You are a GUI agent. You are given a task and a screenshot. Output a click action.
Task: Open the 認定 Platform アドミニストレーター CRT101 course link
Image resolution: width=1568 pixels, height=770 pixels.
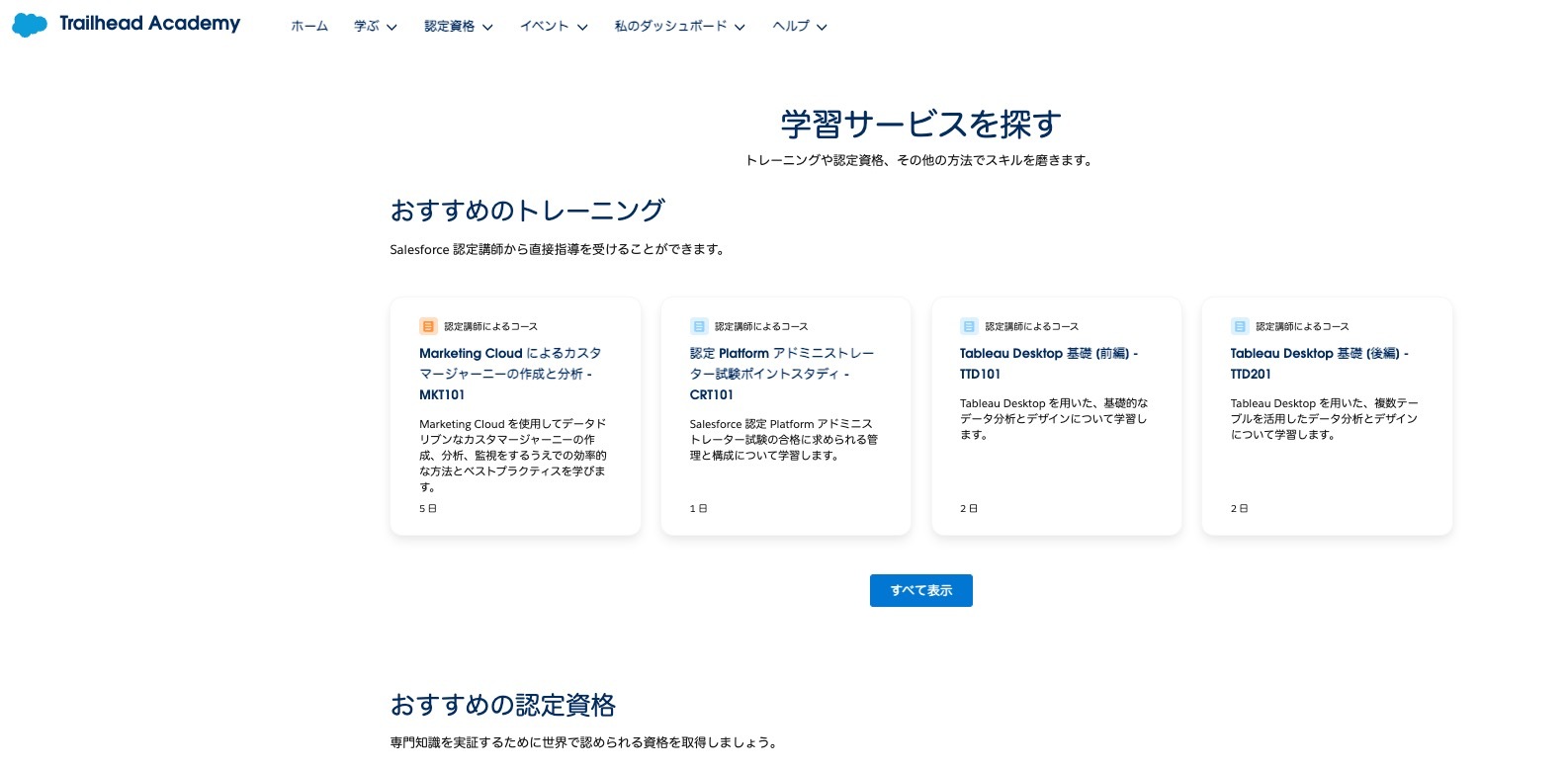[x=782, y=374]
